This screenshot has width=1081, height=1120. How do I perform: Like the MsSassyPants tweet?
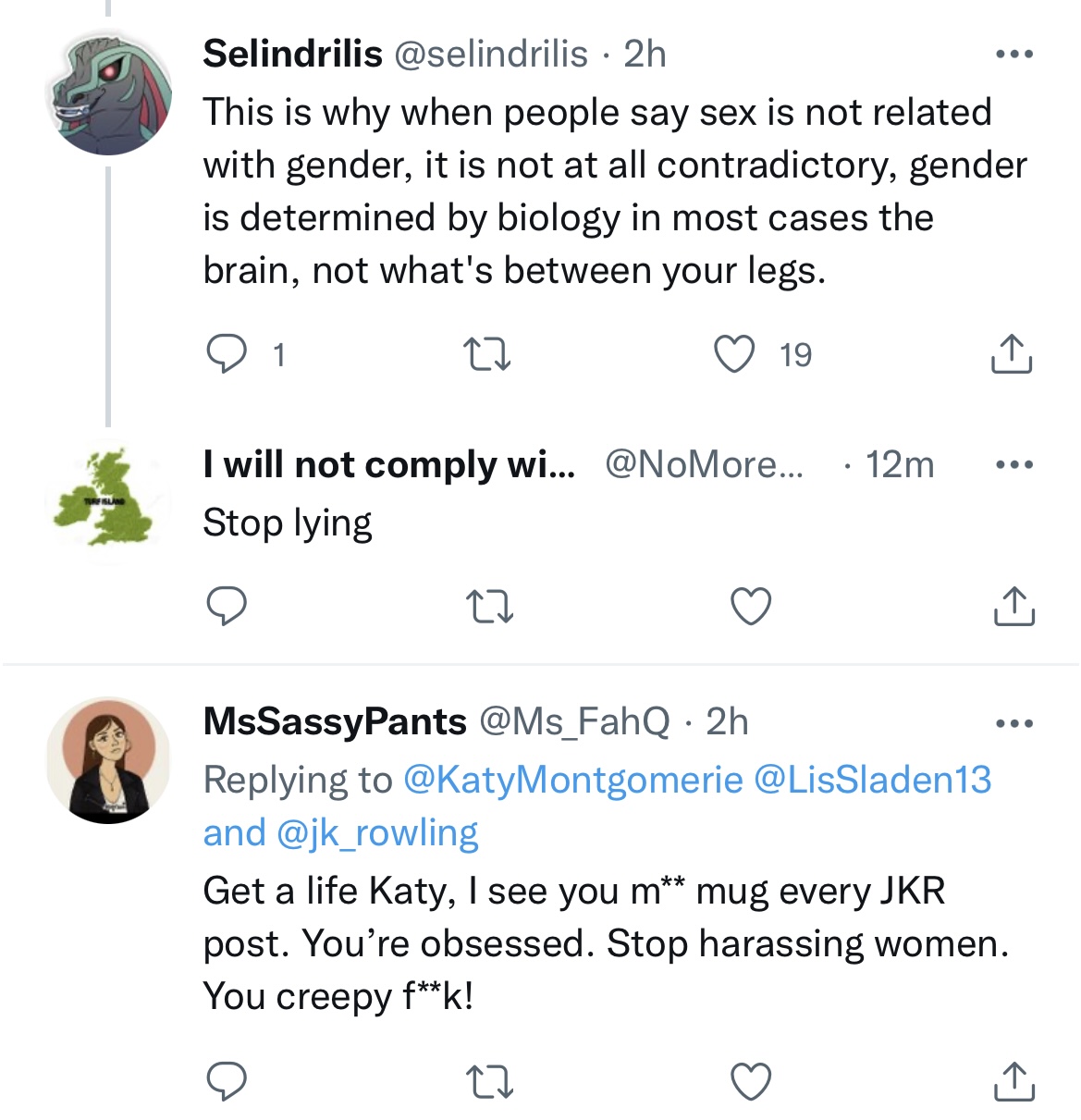click(751, 1081)
